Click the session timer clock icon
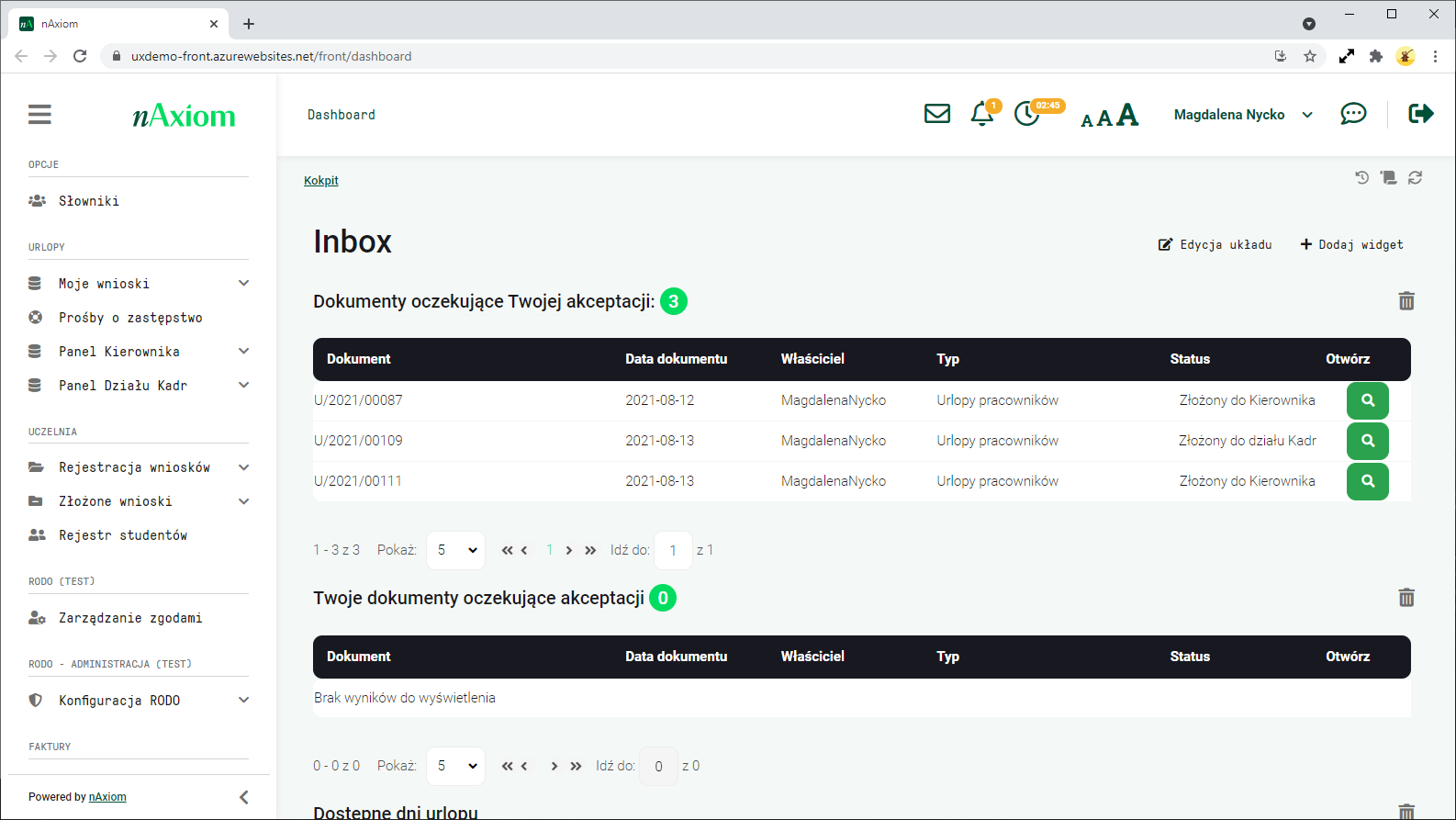This screenshot has height=820, width=1456. click(x=1026, y=115)
